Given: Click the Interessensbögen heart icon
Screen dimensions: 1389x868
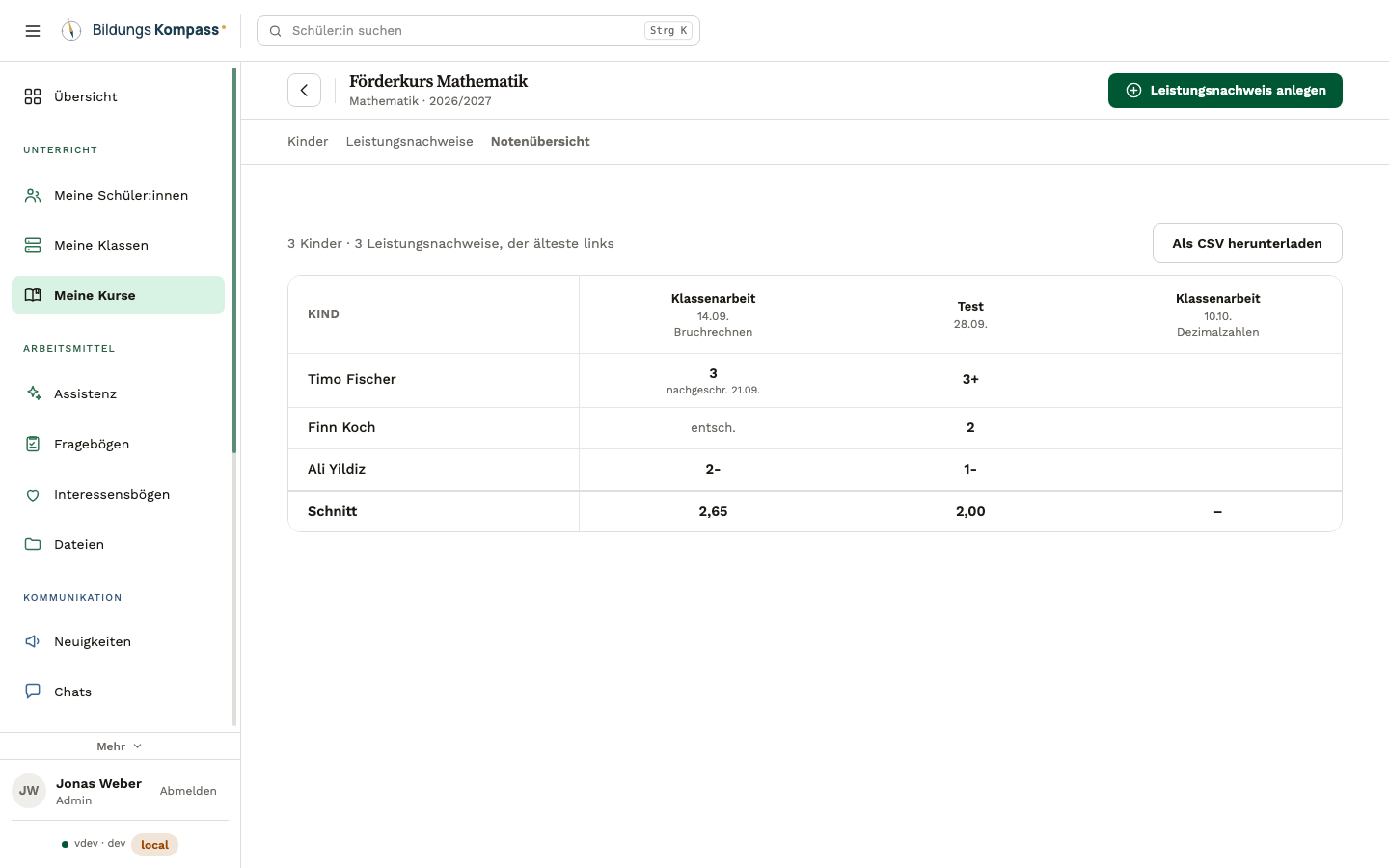Looking at the screenshot, I should 33,495.
